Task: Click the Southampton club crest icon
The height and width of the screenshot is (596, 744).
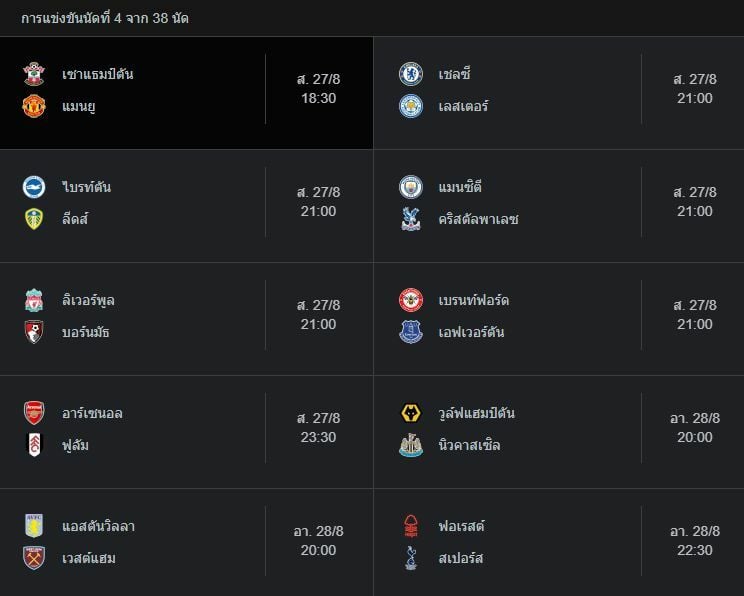Action: pyautogui.click(x=34, y=74)
